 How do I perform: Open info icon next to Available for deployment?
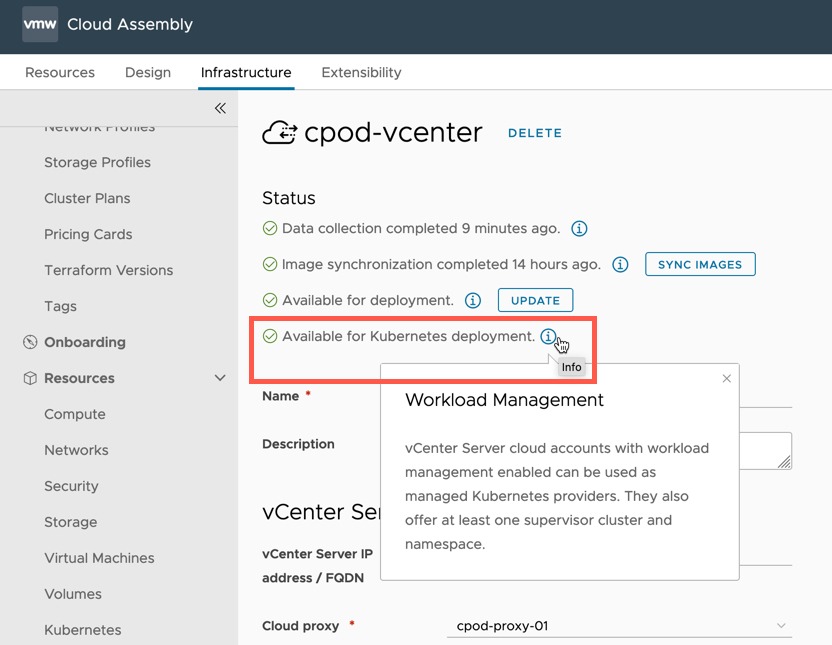pos(473,300)
